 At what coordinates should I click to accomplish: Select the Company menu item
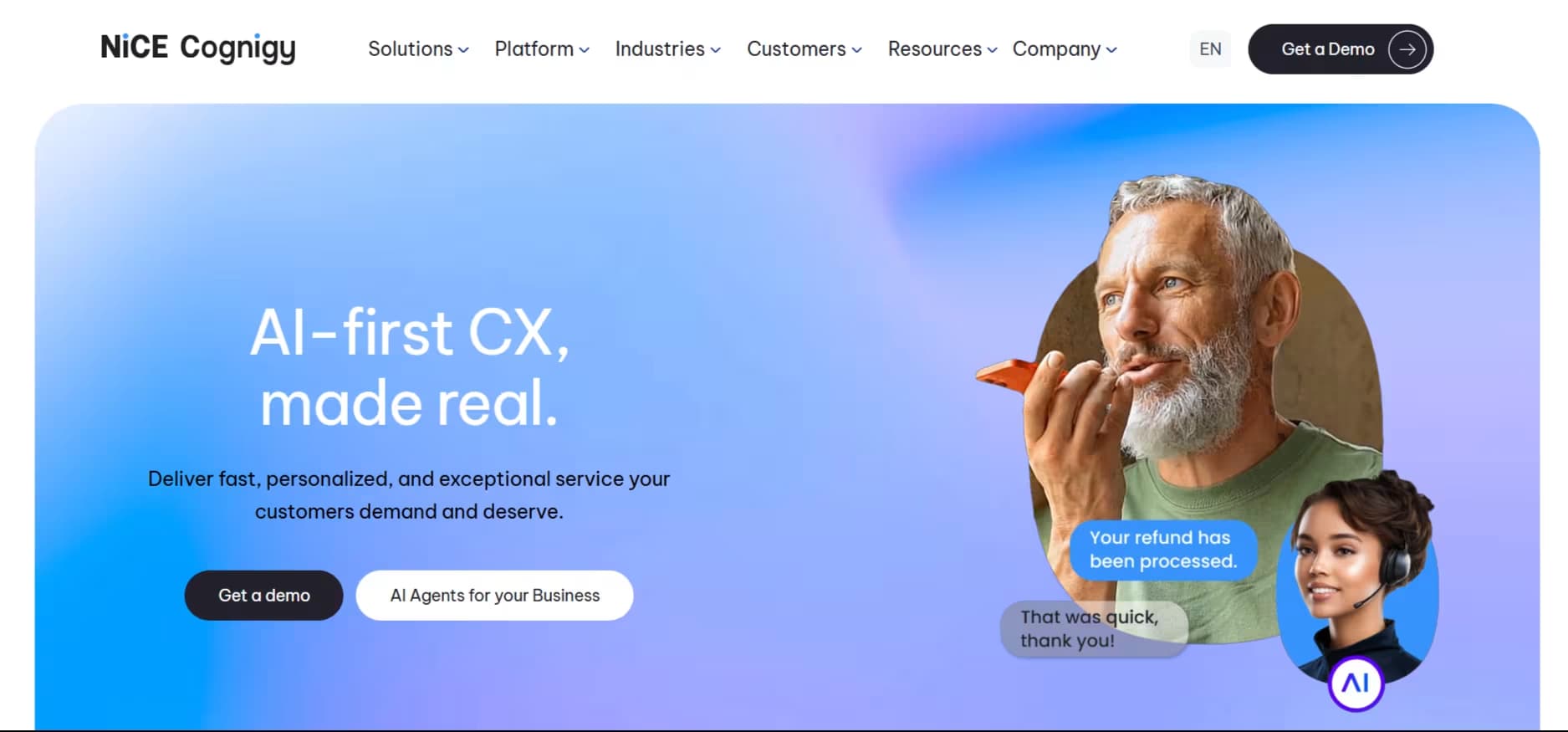pos(1065,49)
